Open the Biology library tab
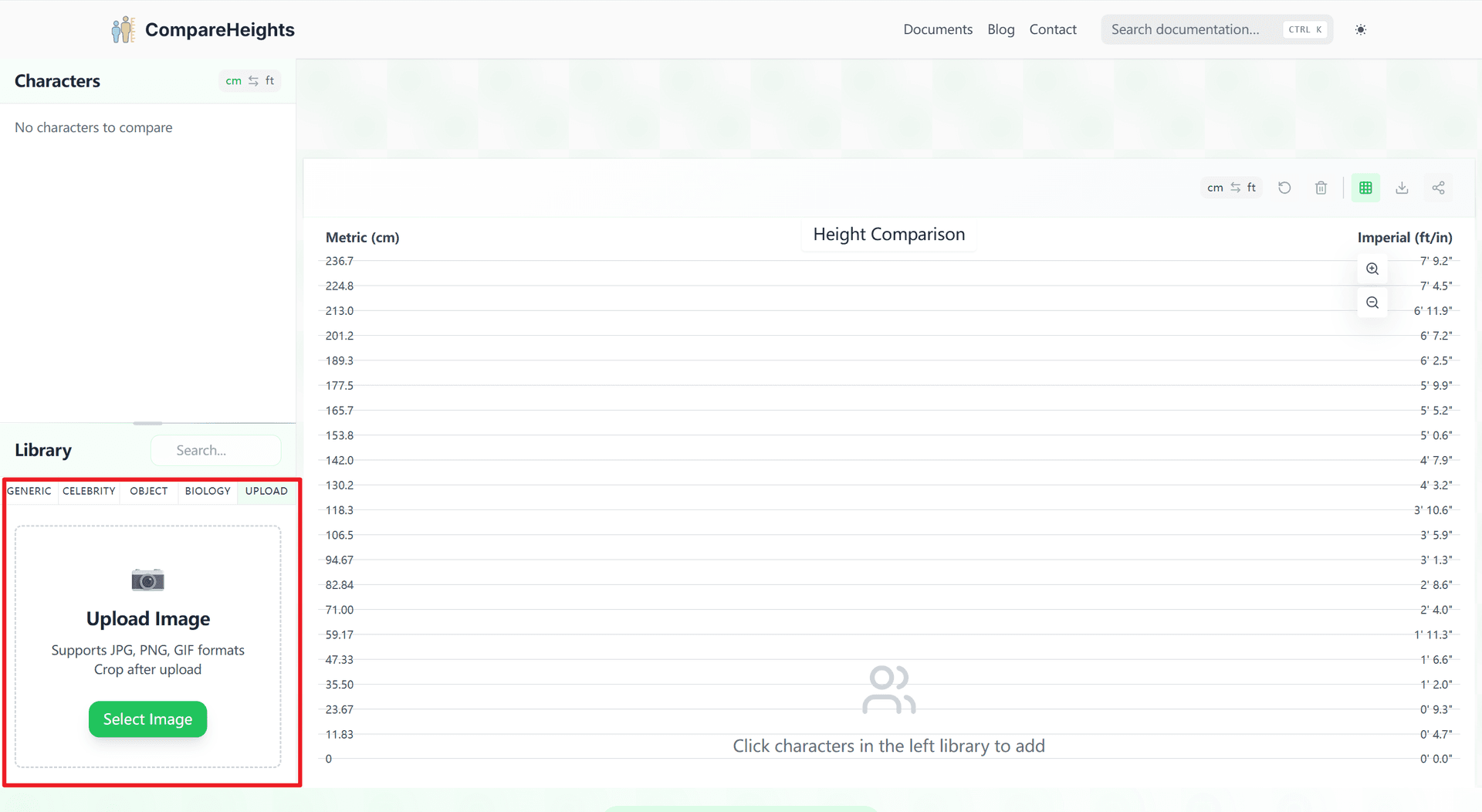Screen dimensions: 1482x812 point(208,491)
